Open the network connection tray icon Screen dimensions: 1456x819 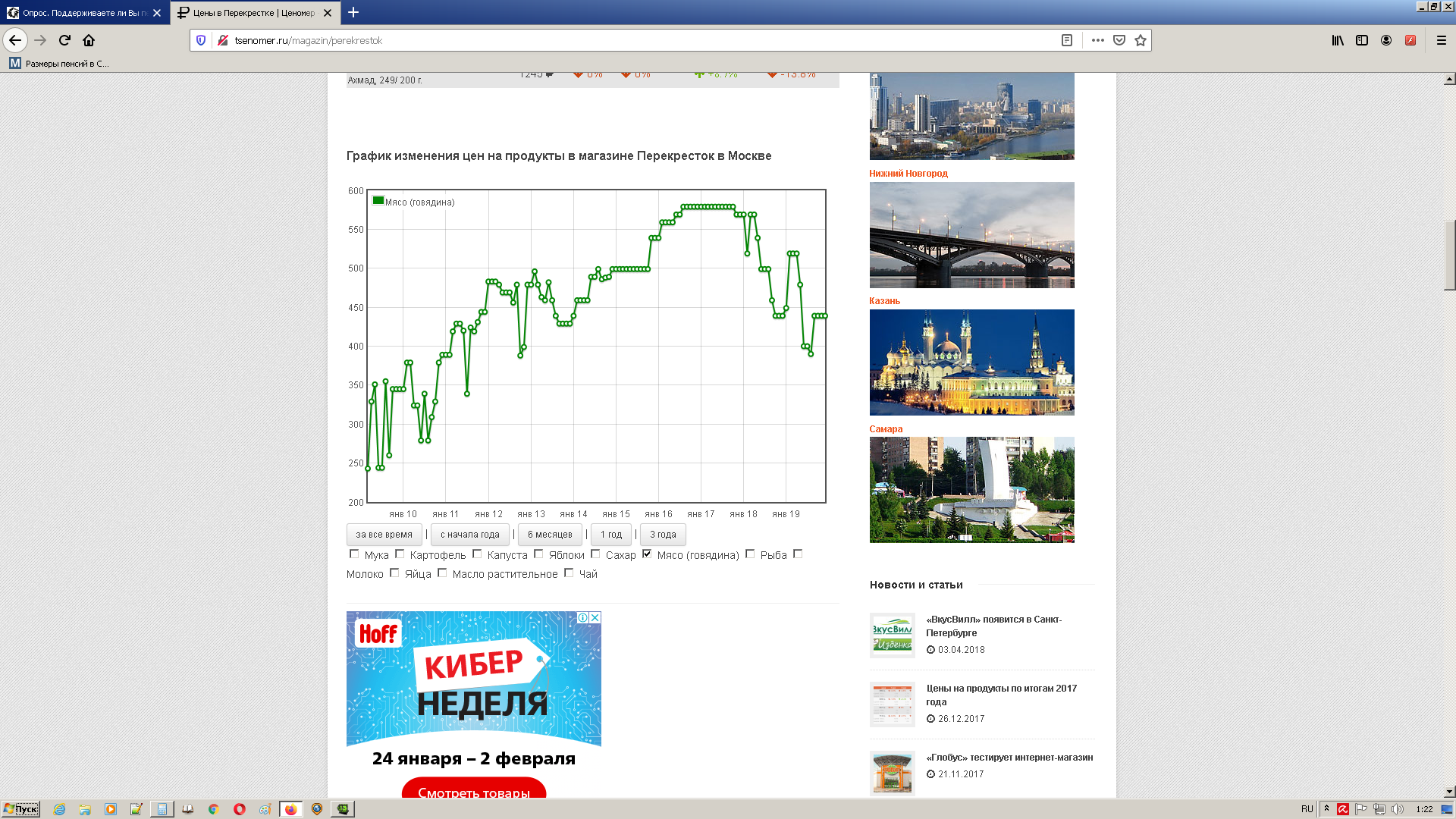click(1379, 809)
